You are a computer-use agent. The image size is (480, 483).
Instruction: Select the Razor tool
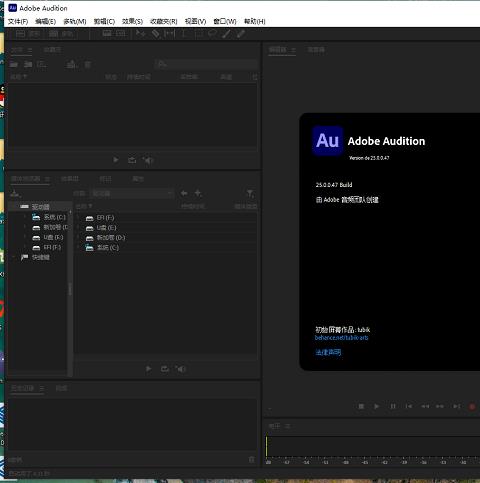(x=156, y=34)
